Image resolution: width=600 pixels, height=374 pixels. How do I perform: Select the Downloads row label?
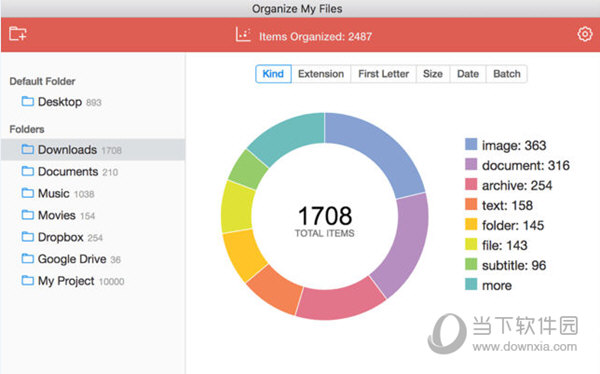coord(67,150)
